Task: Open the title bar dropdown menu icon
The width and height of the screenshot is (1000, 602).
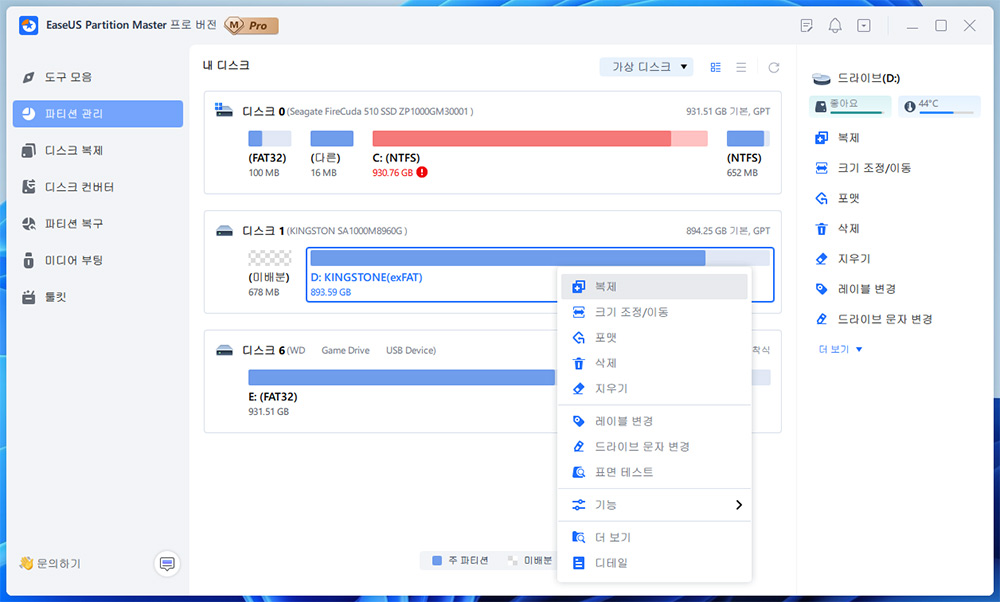Action: [x=864, y=26]
